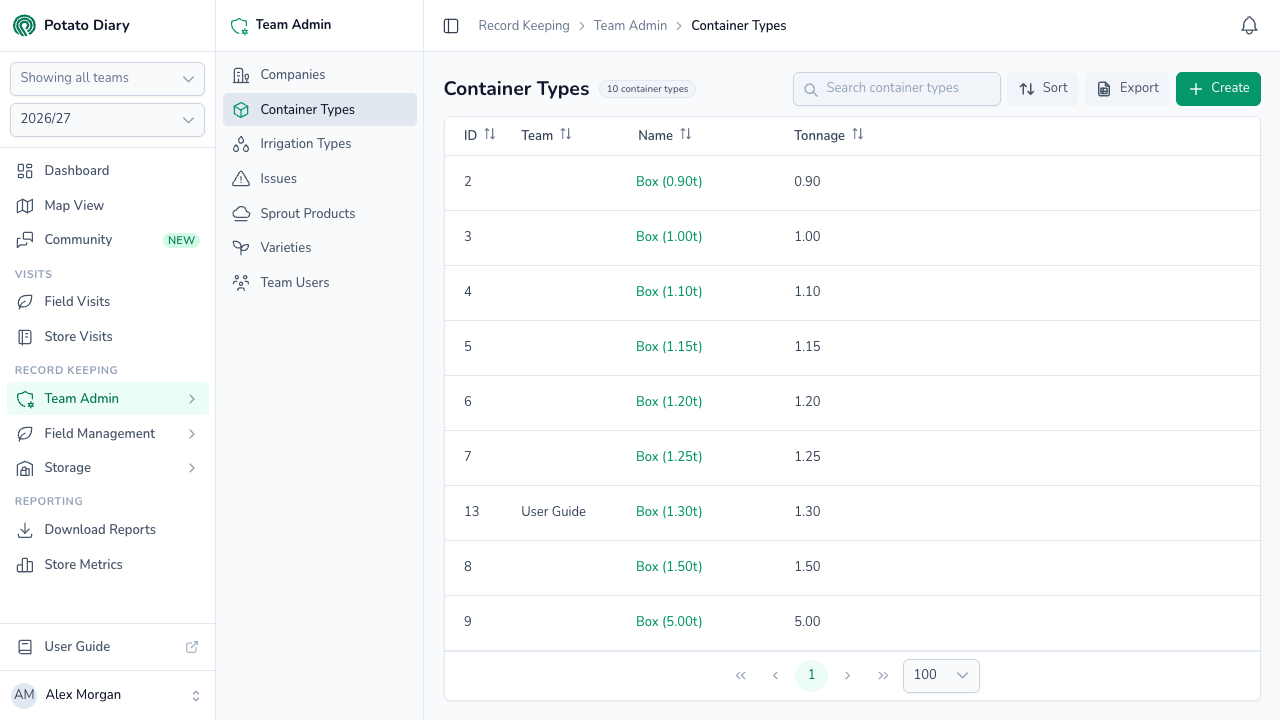
Task: Sort by the ID column arrows
Action: (490, 134)
